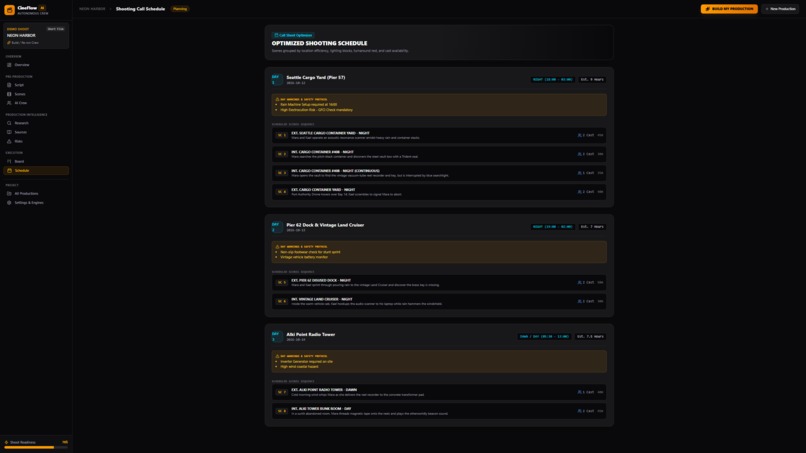The width and height of the screenshot is (806, 453).
Task: Click the All Productions folder icon
Action: 9,193
